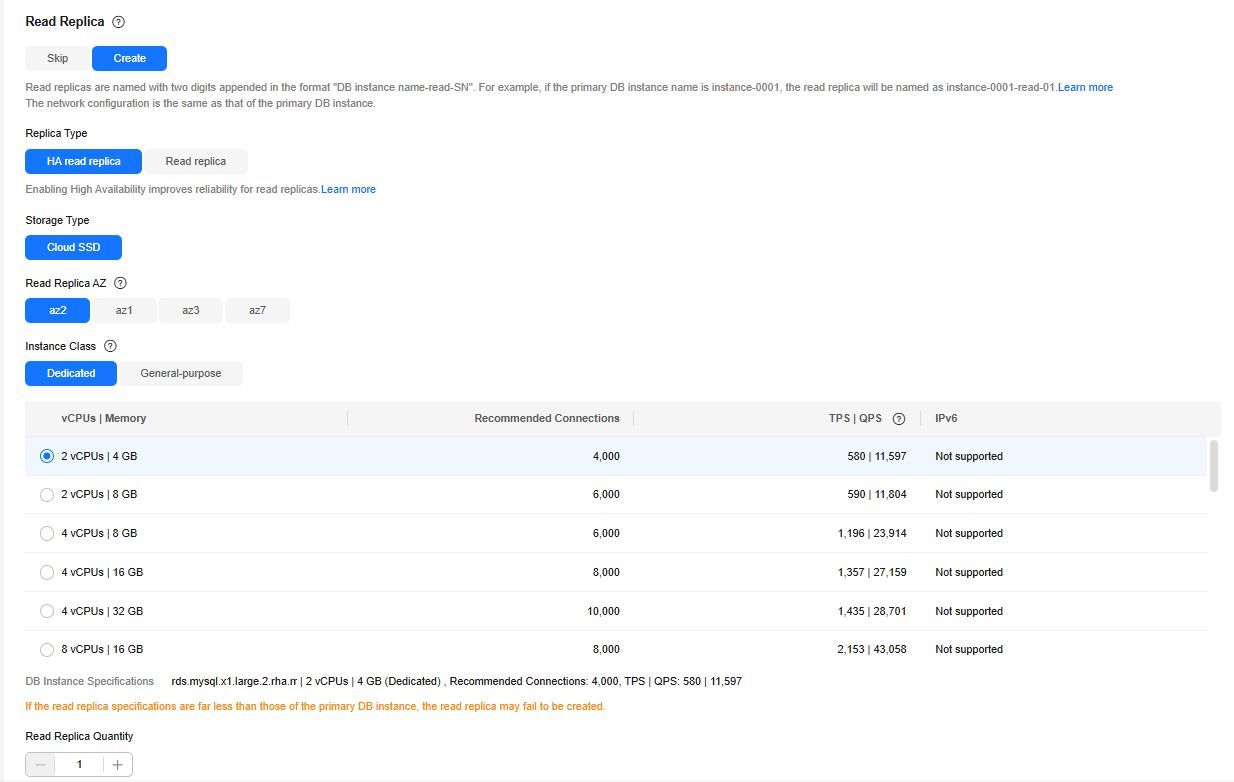
Task: Click the Instance Class help icon
Action: click(111, 346)
